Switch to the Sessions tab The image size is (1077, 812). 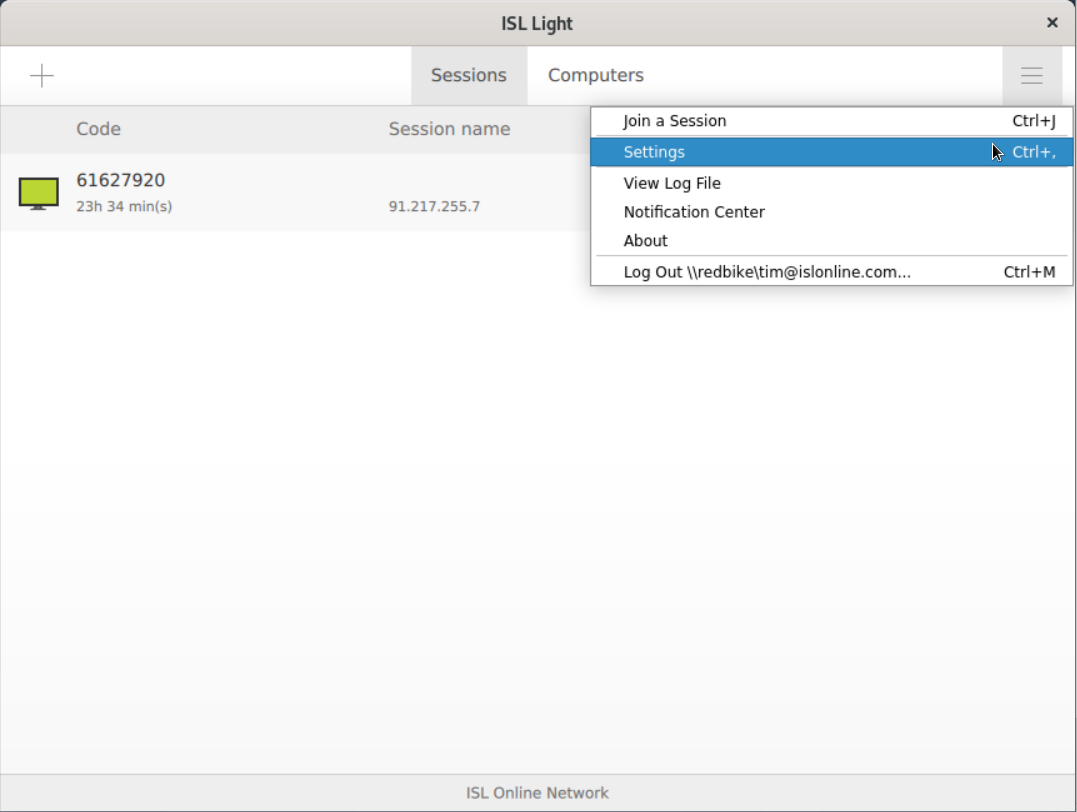[467, 75]
